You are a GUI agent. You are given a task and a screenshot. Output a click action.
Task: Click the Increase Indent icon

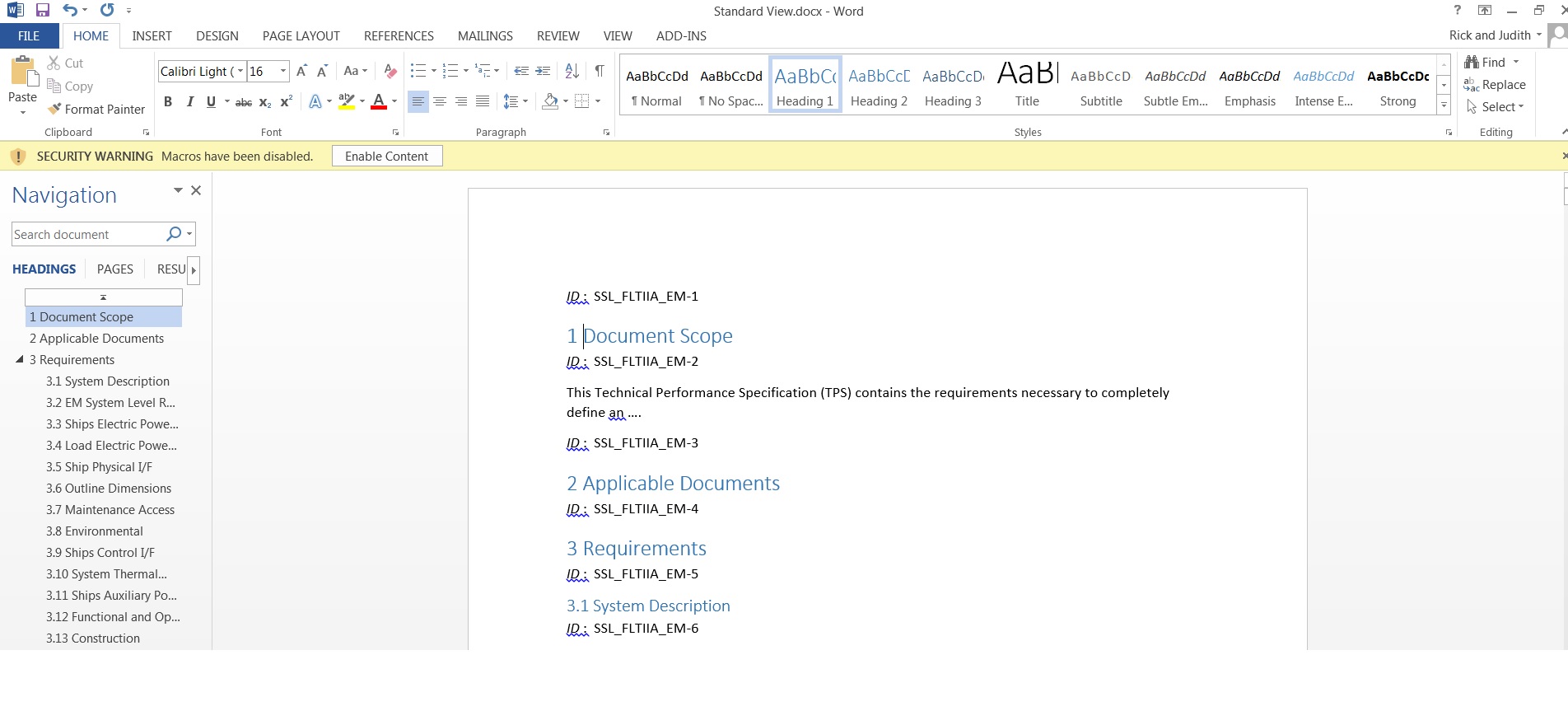[543, 71]
